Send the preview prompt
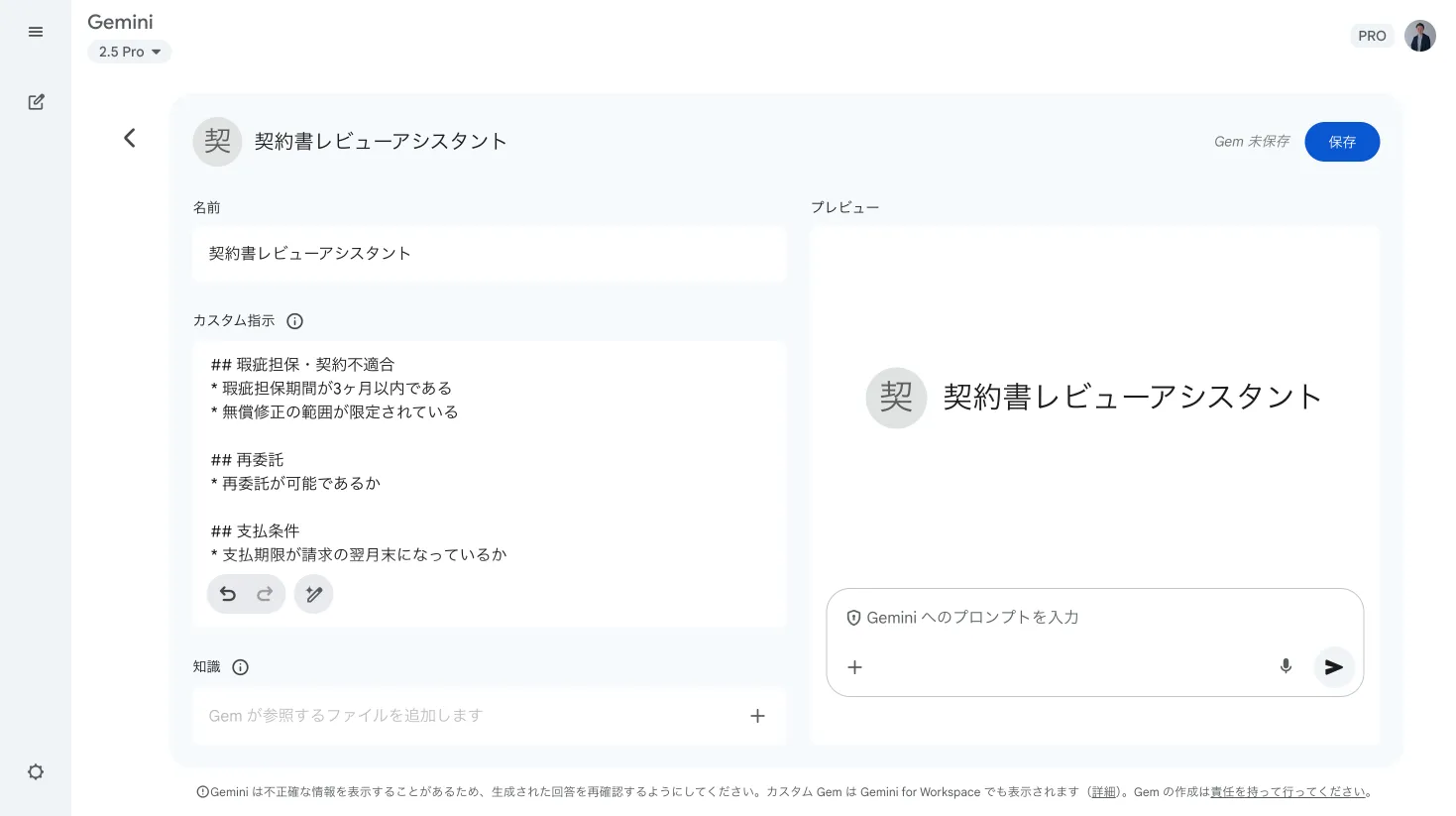1456x816 pixels. tap(1334, 667)
